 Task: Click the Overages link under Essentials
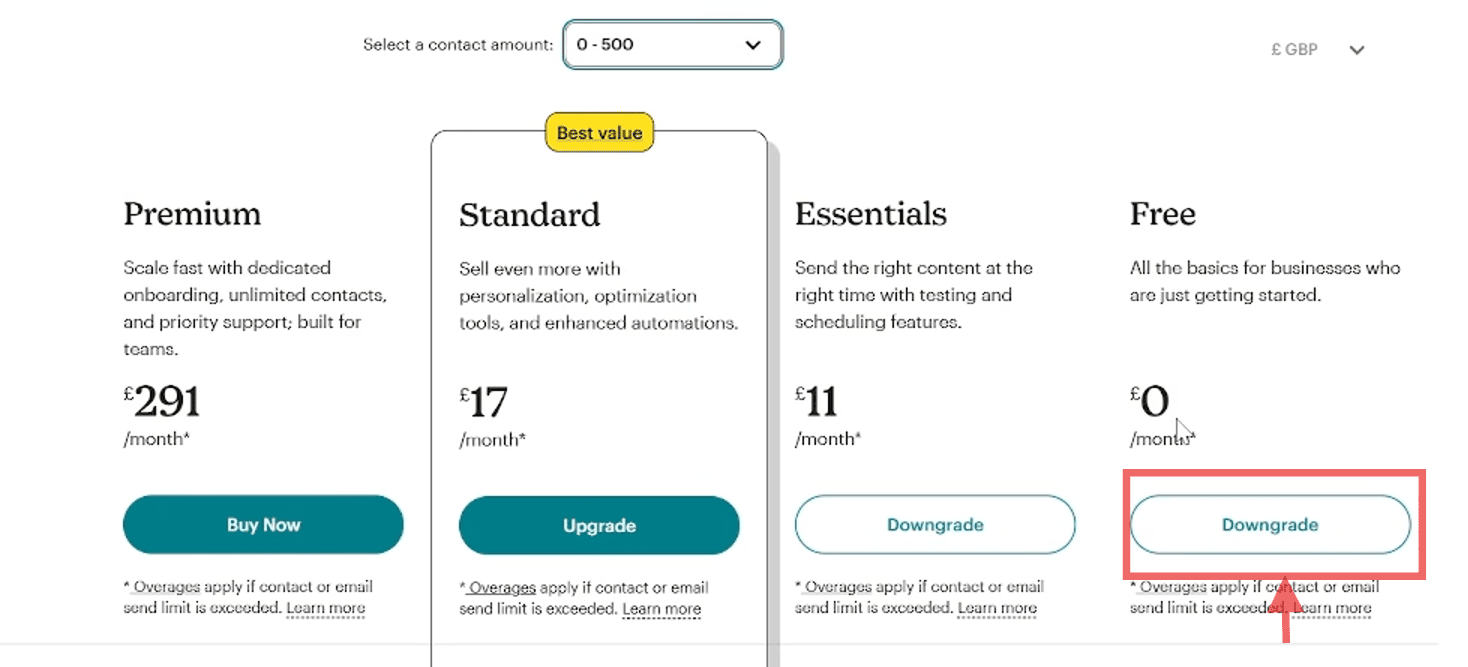tap(836, 586)
